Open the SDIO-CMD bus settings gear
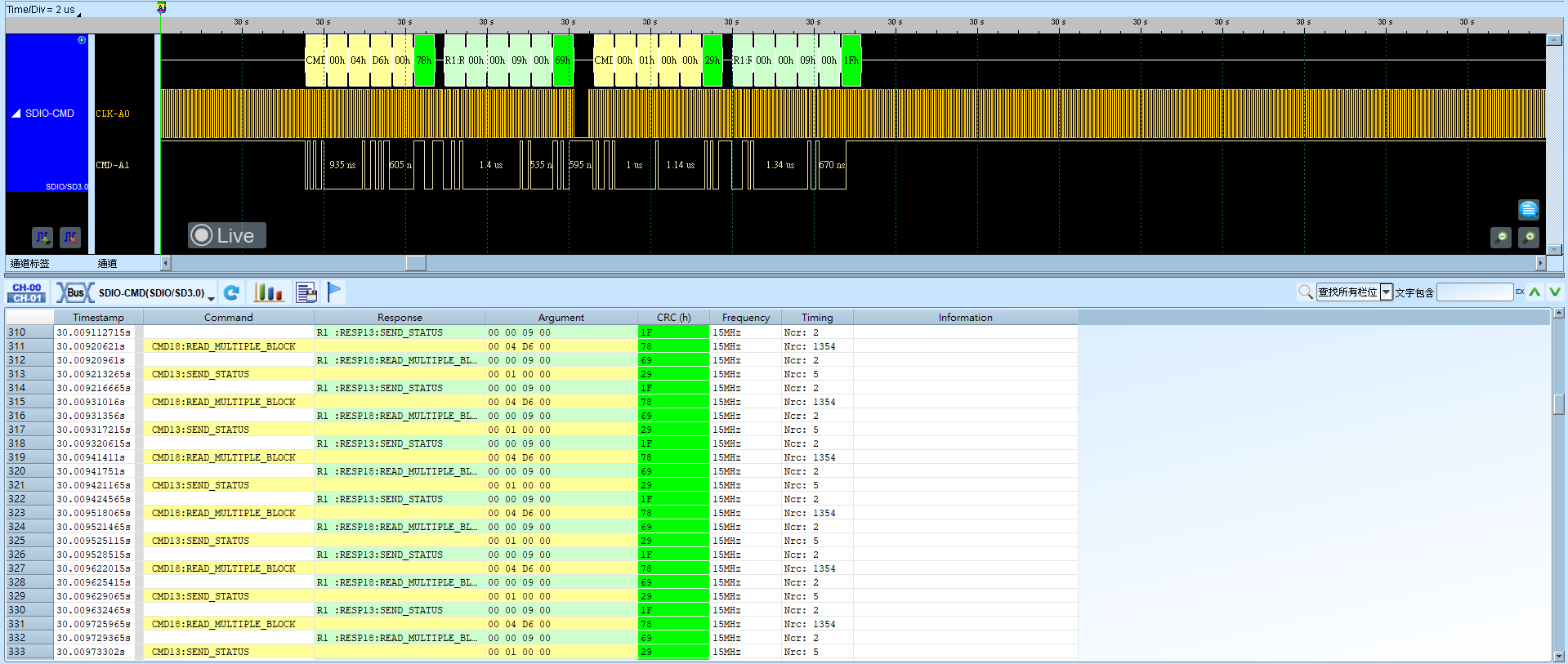Image resolution: width=1568 pixels, height=664 pixels. point(82,40)
